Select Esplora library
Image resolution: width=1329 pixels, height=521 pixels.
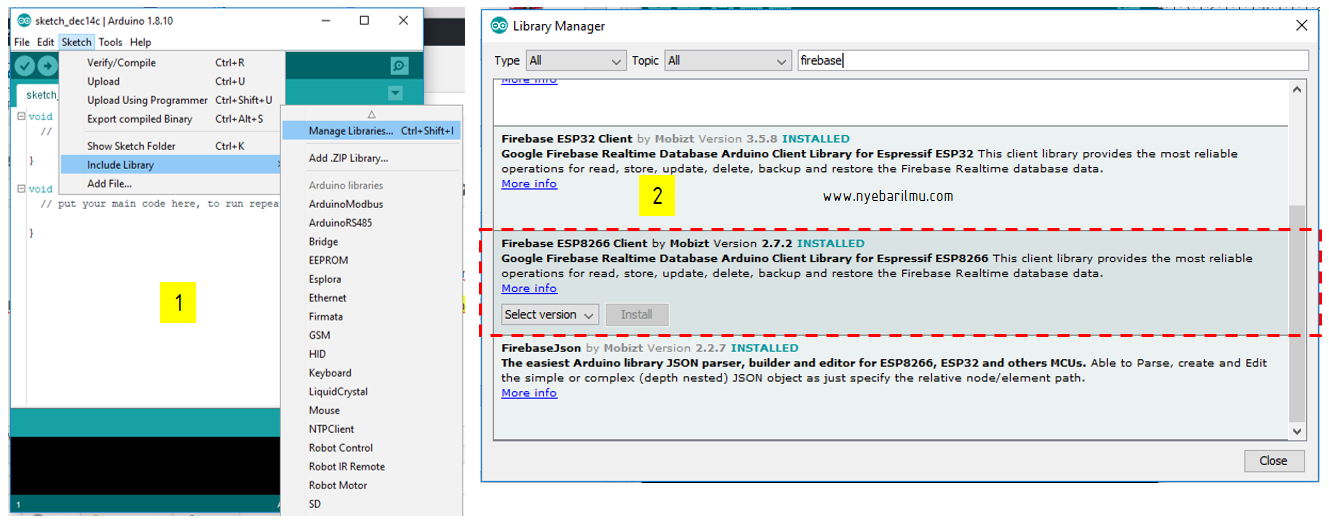coord(371,279)
